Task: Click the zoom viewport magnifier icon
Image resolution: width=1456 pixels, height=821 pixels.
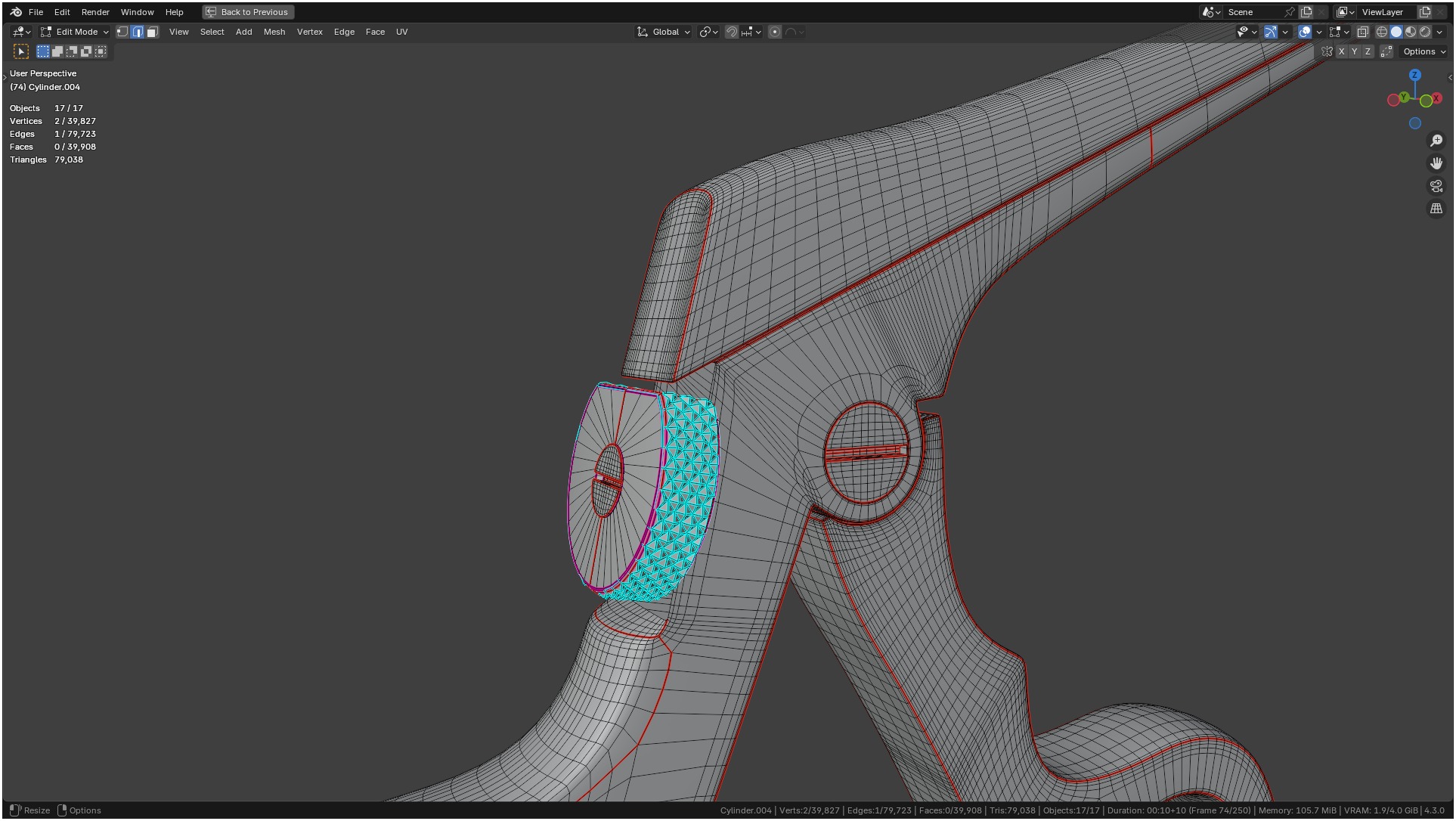Action: pos(1436,141)
